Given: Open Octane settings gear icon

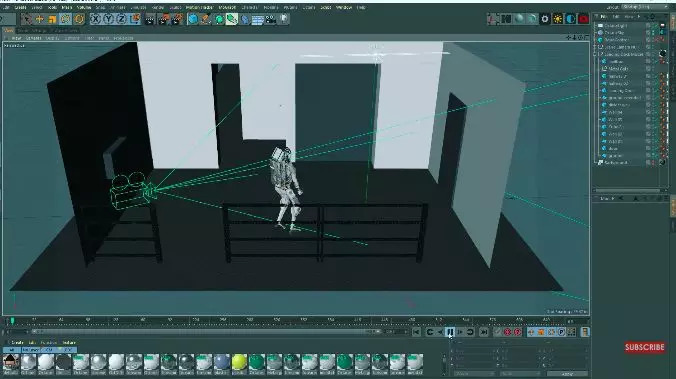Looking at the screenshot, I should pyautogui.click(x=545, y=19).
